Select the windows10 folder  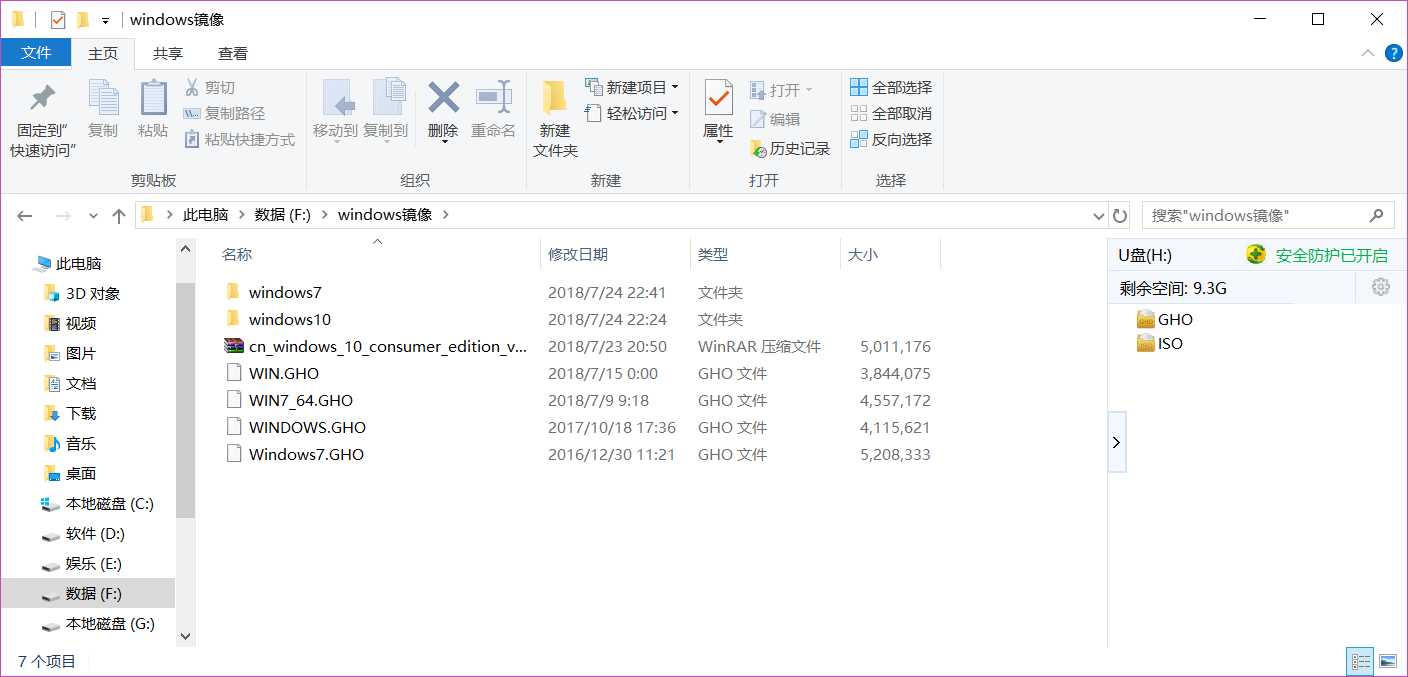coord(290,319)
